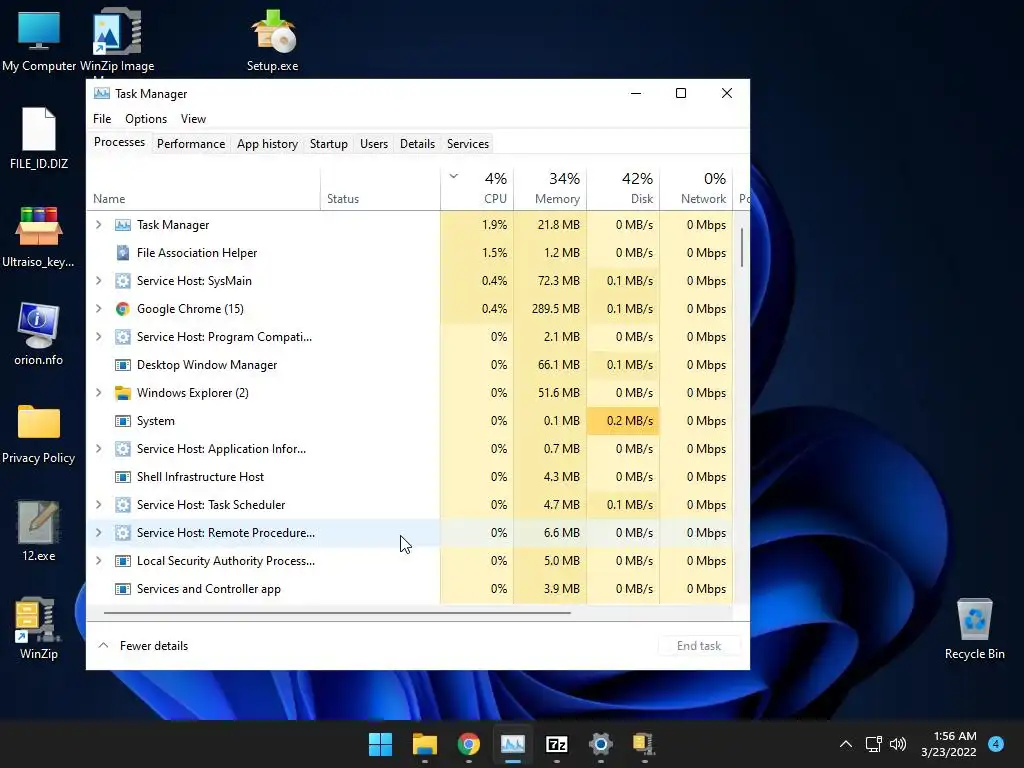The image size is (1024, 768).
Task: Expand Service Host: Remote Procedure... row
Action: point(99,533)
